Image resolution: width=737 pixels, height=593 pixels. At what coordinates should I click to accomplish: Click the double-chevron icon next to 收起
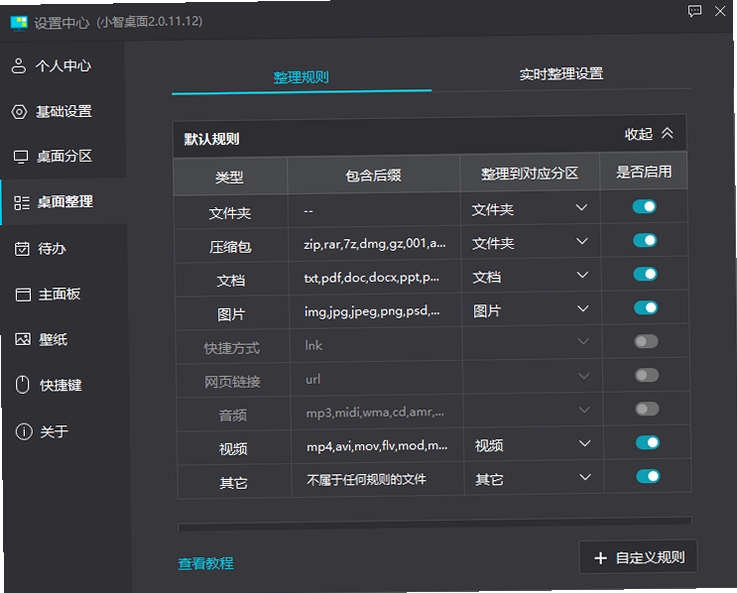667,133
